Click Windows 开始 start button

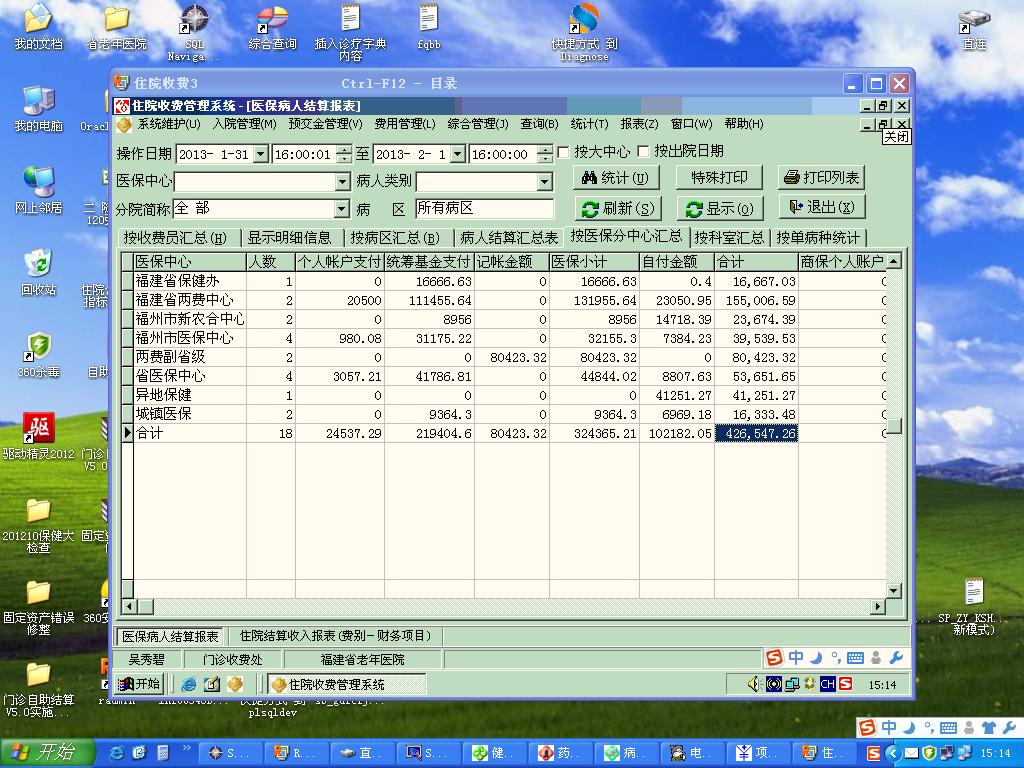coord(48,753)
